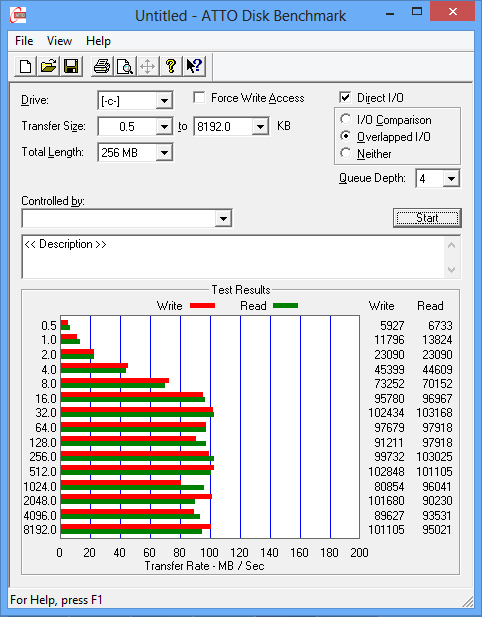Image resolution: width=482 pixels, height=617 pixels.
Task: Click the Start button
Action: (x=427, y=218)
